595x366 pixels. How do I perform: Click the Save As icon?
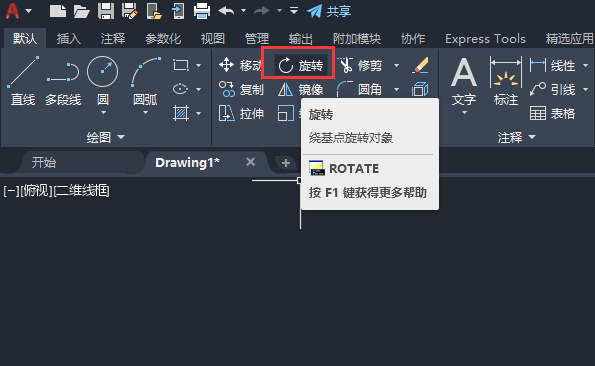130,11
